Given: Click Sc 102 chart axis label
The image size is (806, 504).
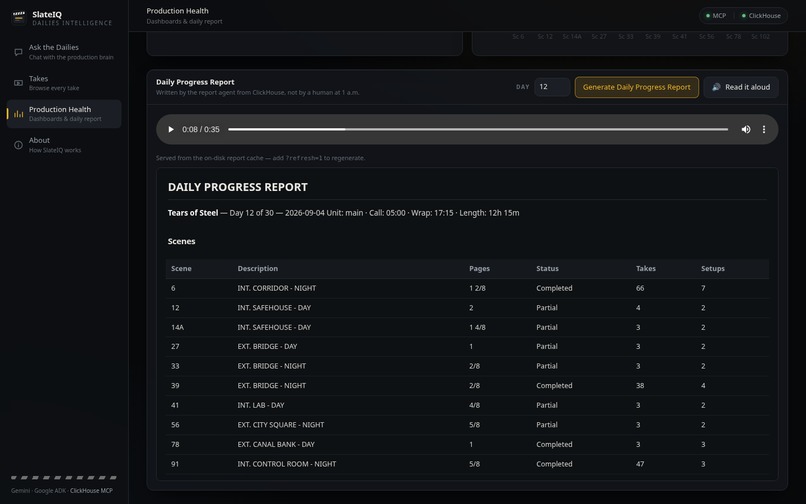Looking at the screenshot, I should click(x=760, y=37).
